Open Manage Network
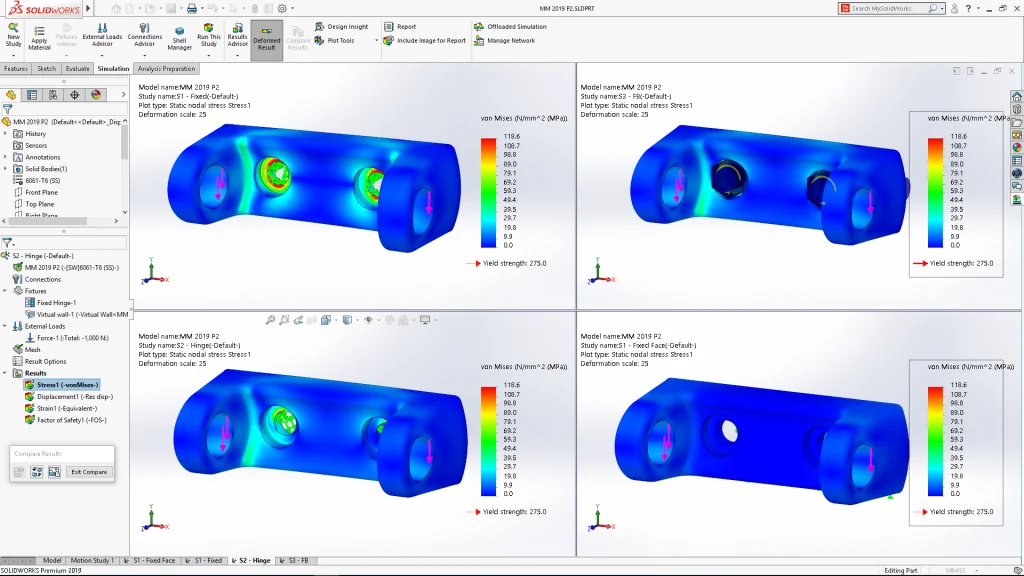The image size is (1024, 576). pyautogui.click(x=504, y=40)
